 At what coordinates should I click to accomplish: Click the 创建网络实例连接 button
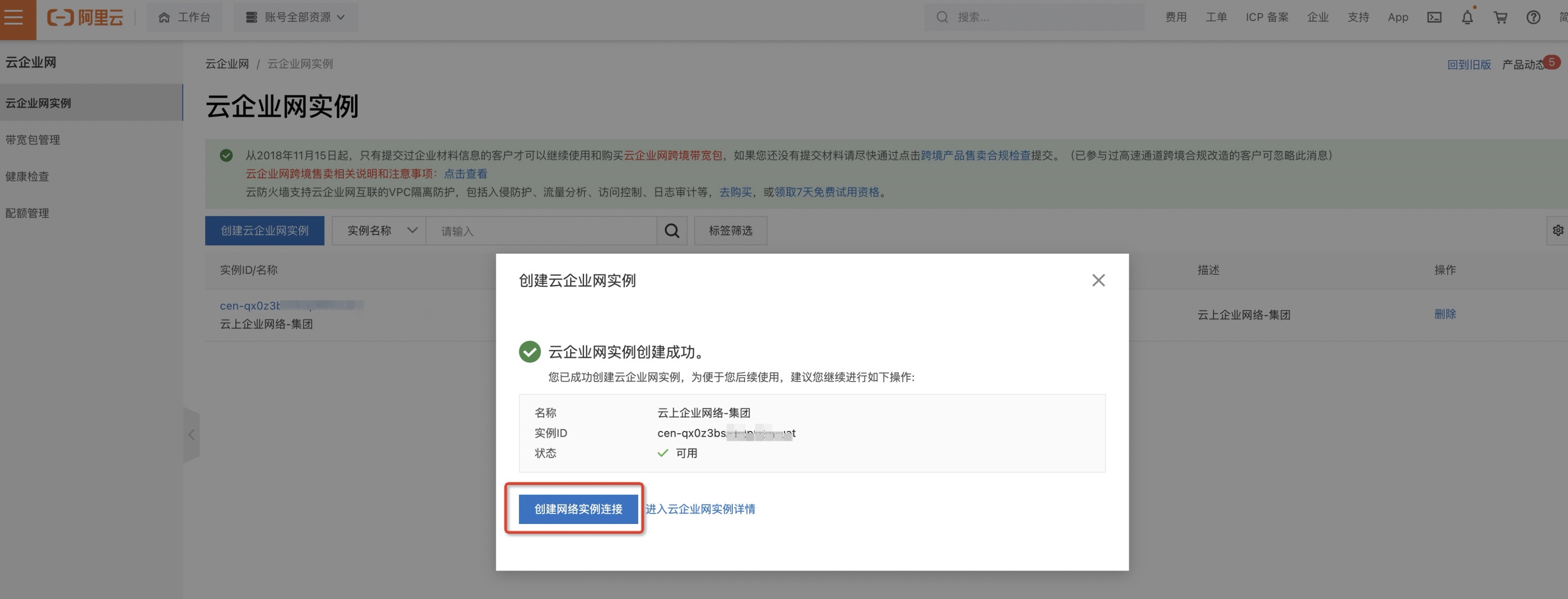click(x=577, y=509)
